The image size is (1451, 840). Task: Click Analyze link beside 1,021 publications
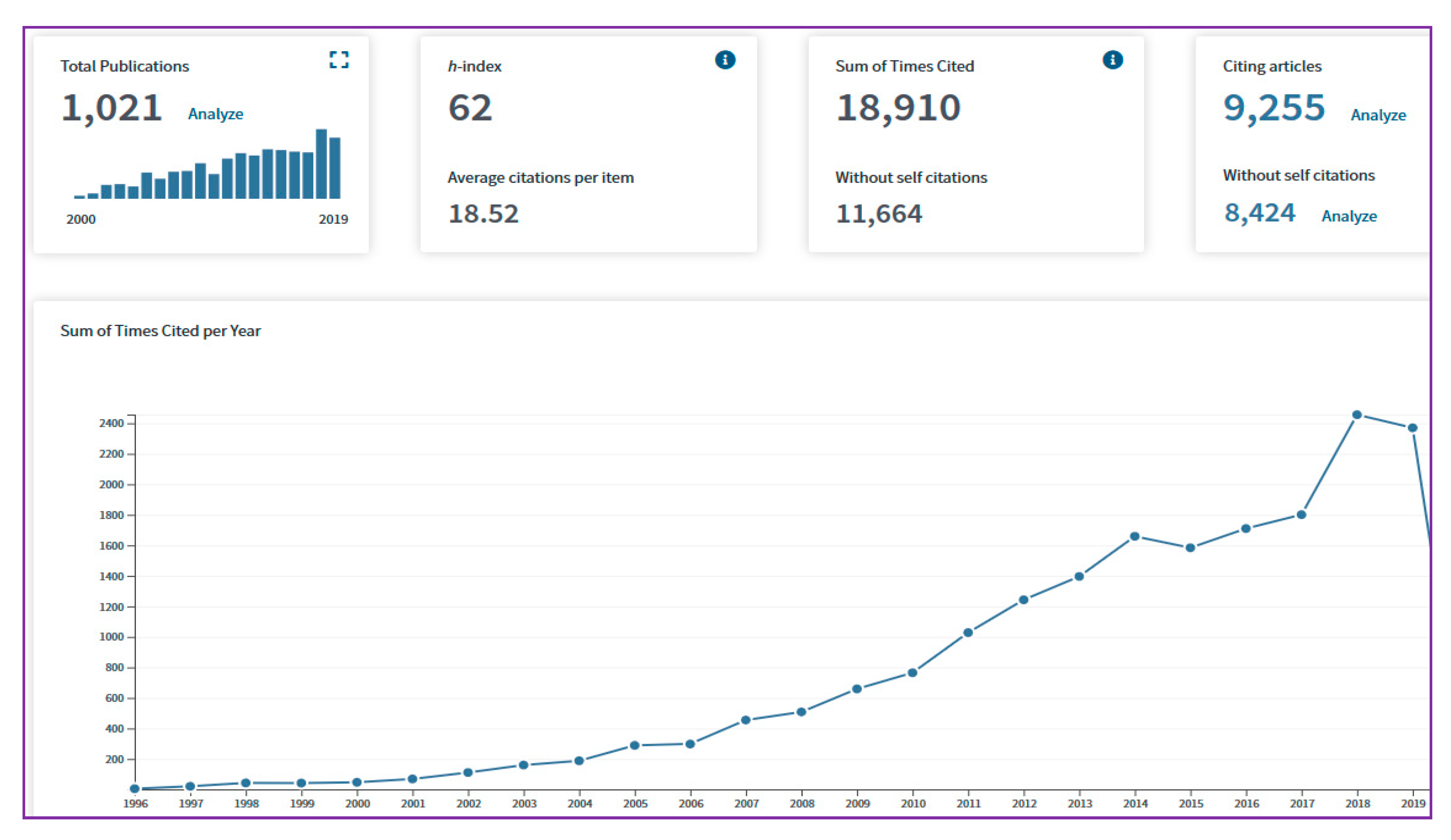pos(215,114)
